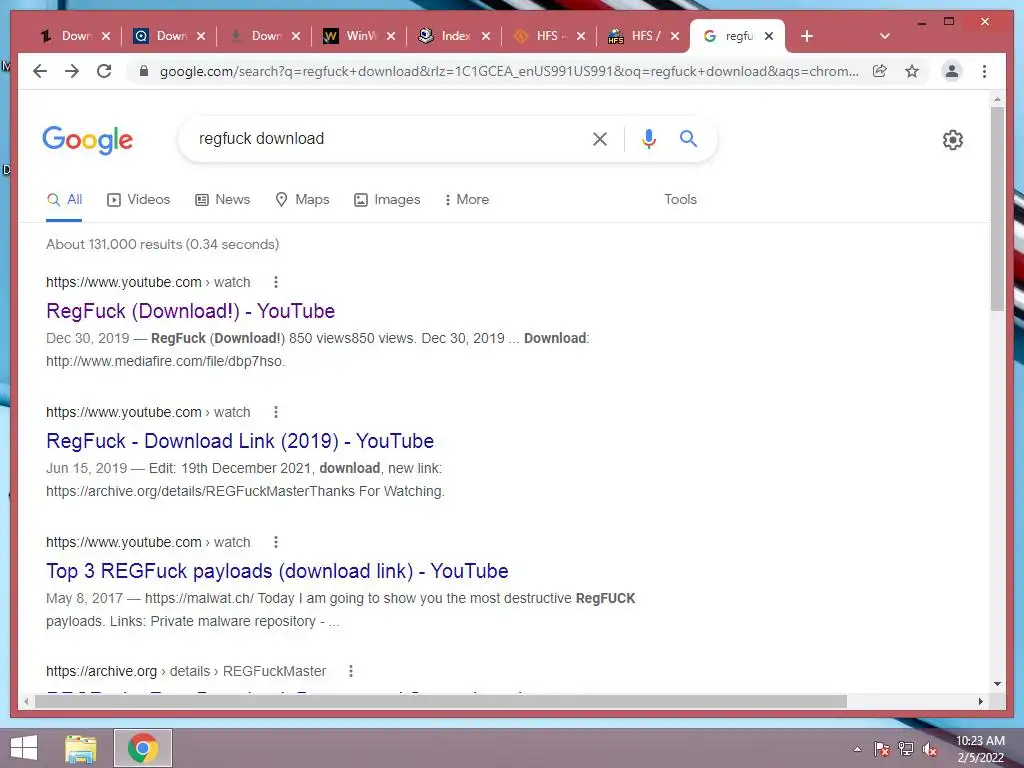1024x768 pixels.
Task: Focus the address bar URL
Action: click(x=509, y=71)
